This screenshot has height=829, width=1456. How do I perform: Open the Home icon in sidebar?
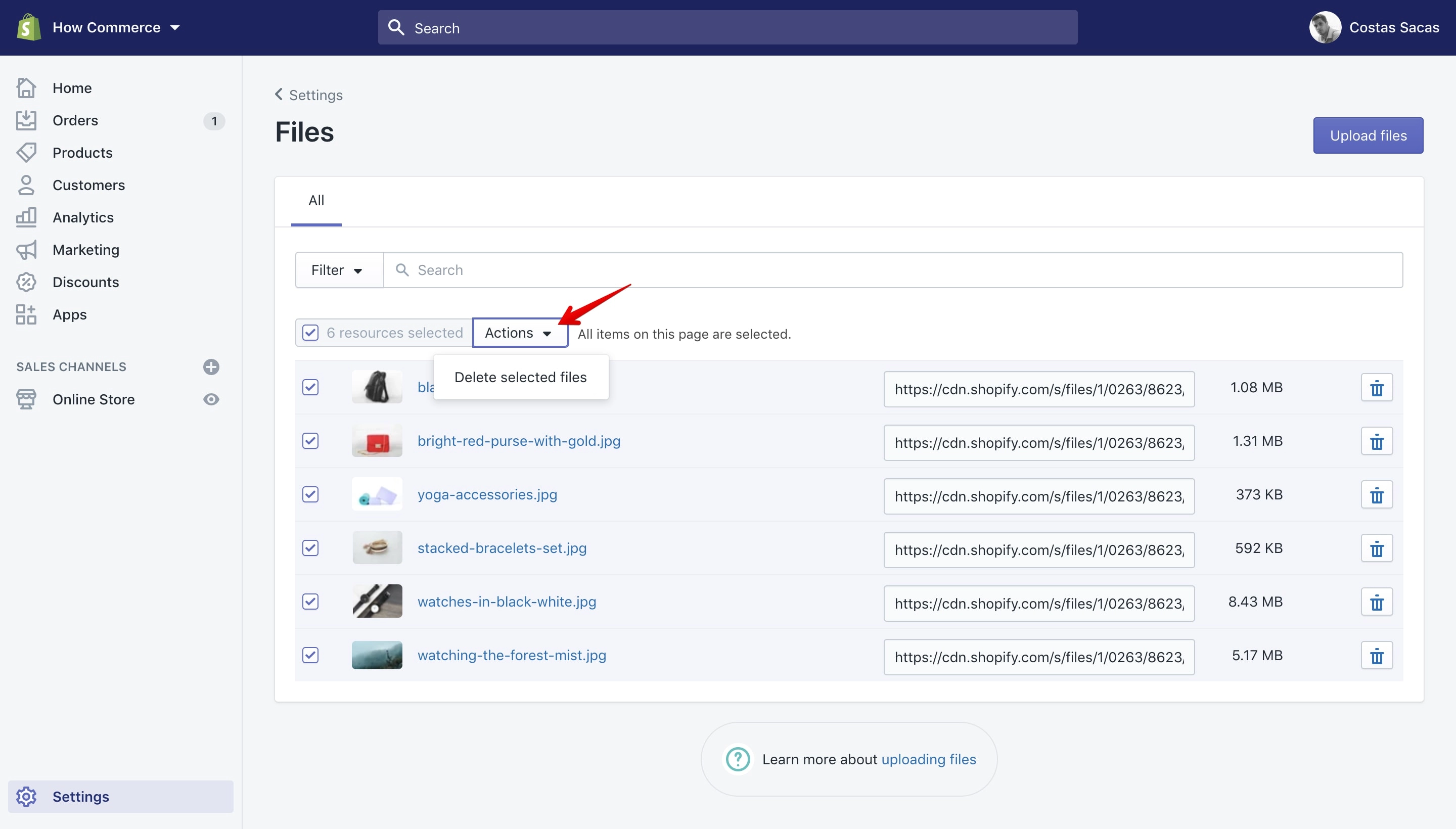(x=26, y=87)
